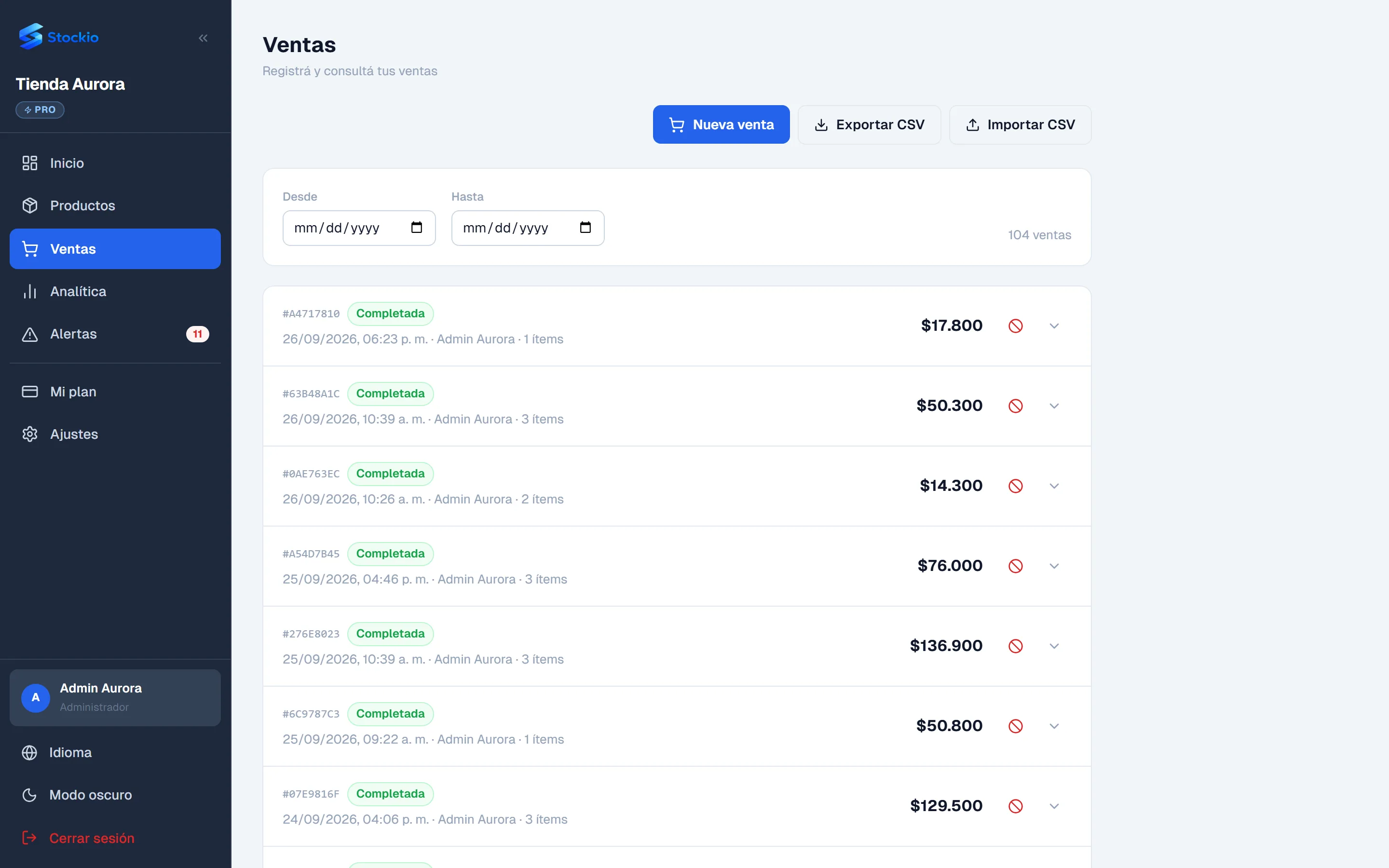Open Productos in the sidebar

[115, 205]
